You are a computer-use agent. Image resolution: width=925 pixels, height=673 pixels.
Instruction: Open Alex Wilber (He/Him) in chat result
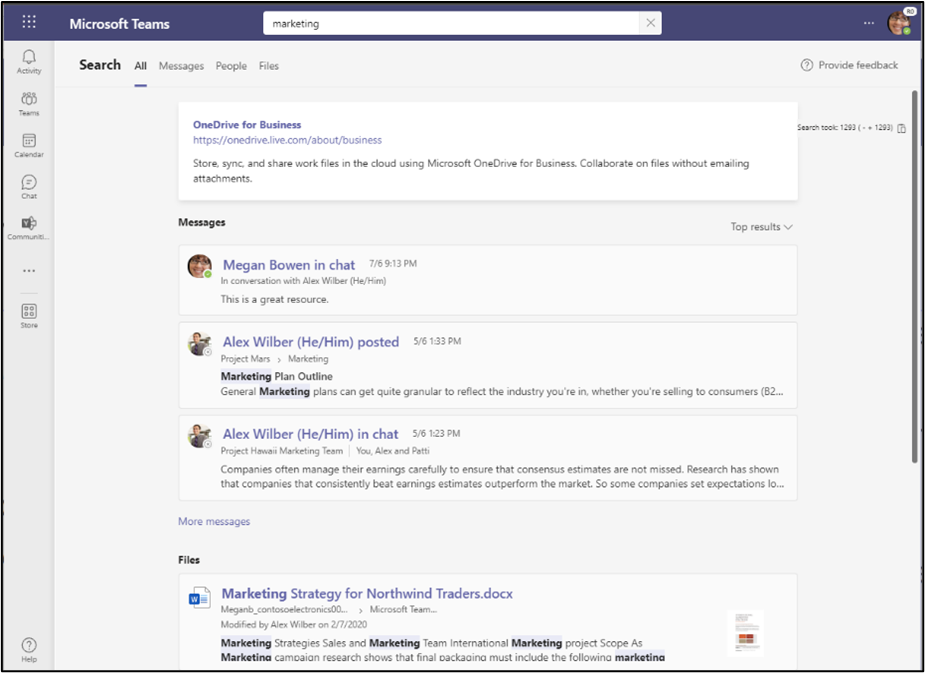(x=310, y=434)
